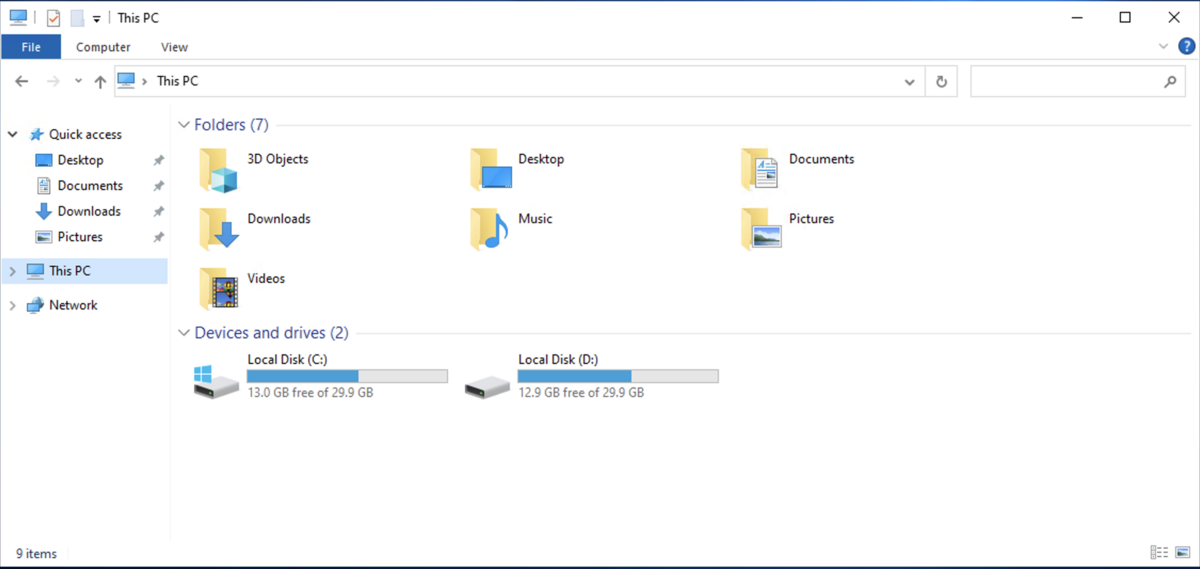Open the Videos folder icon
The height and width of the screenshot is (569, 1200).
219,289
